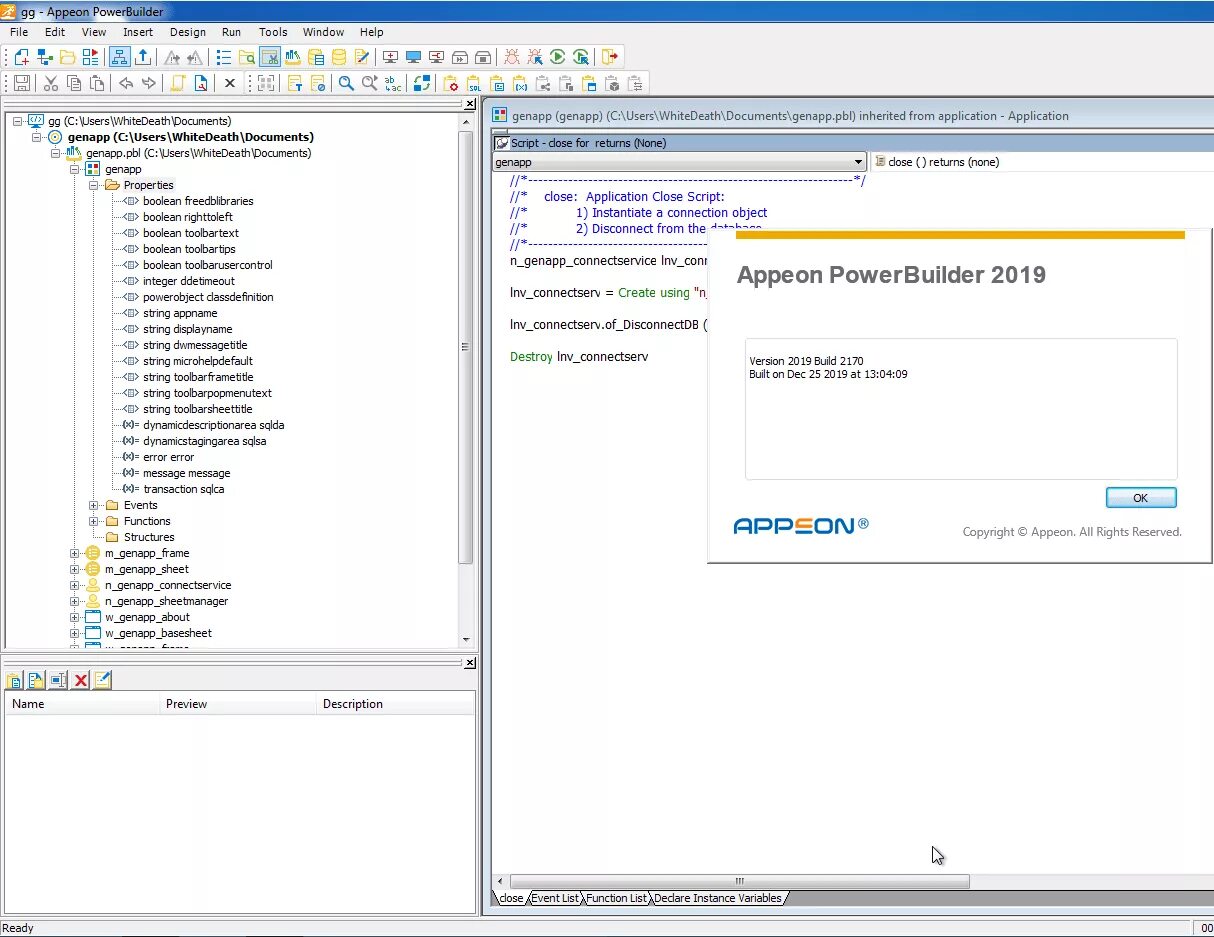Save the script using the diskette icon
Viewport: 1214px width, 937px height.
click(x=20, y=83)
